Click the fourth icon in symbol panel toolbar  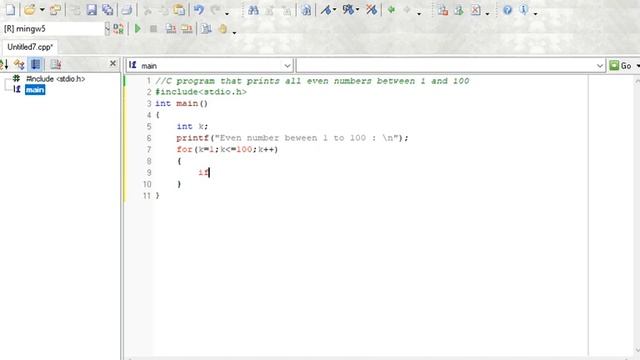pos(56,64)
